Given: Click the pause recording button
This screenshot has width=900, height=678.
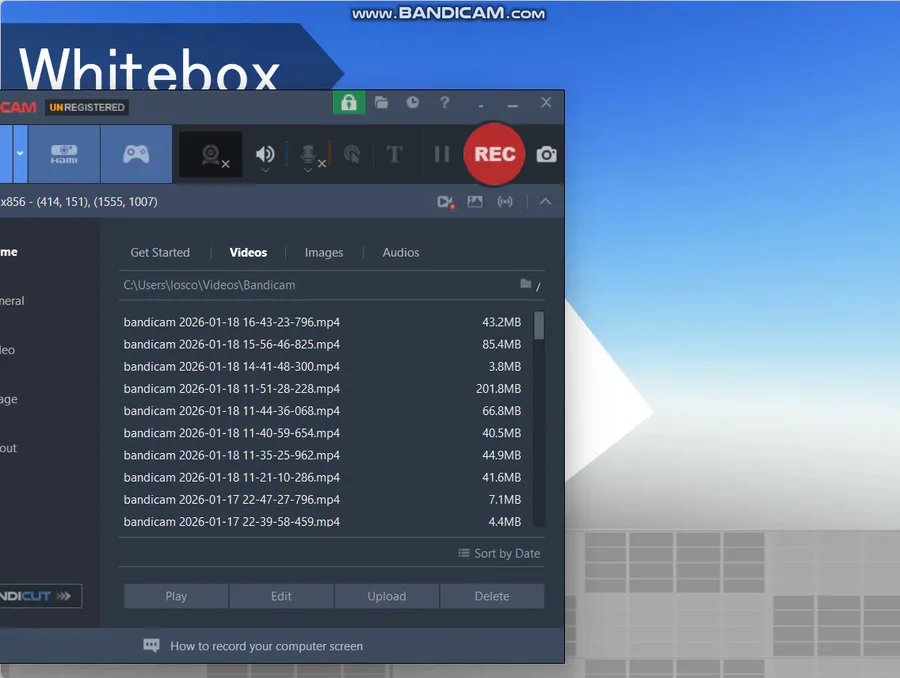Looking at the screenshot, I should point(441,154).
